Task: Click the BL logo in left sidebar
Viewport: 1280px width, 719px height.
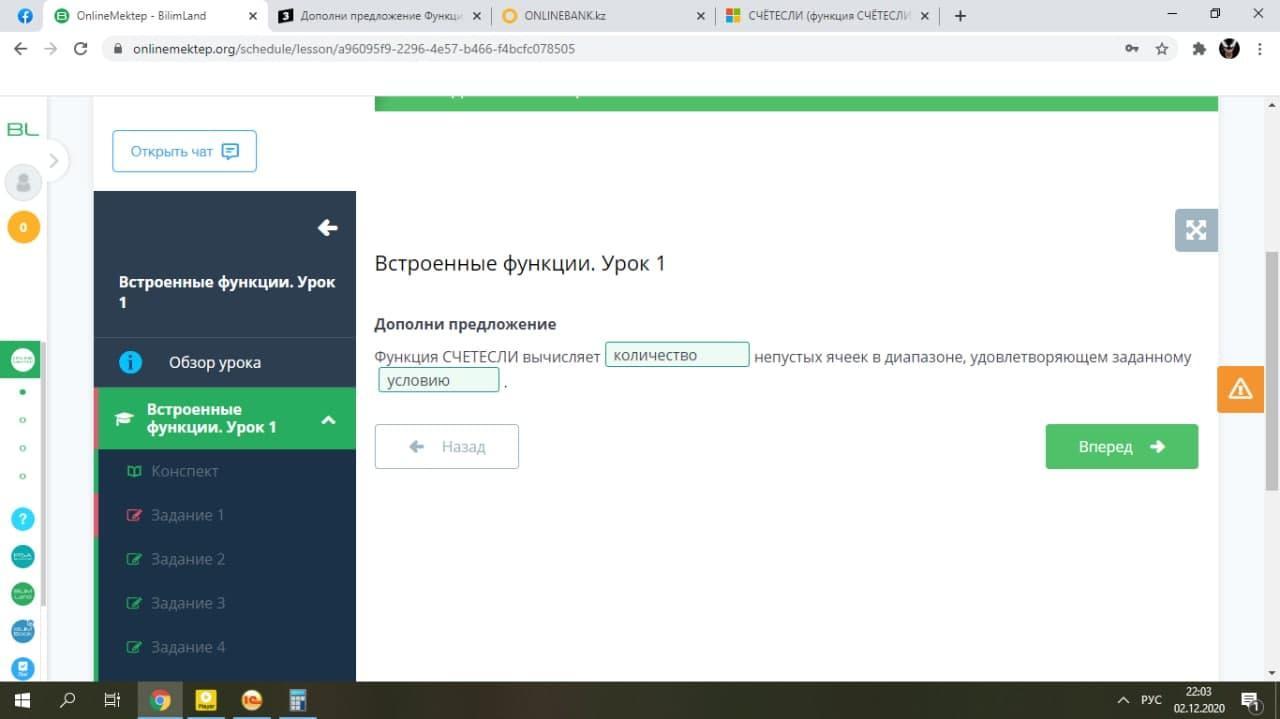Action: coord(22,130)
